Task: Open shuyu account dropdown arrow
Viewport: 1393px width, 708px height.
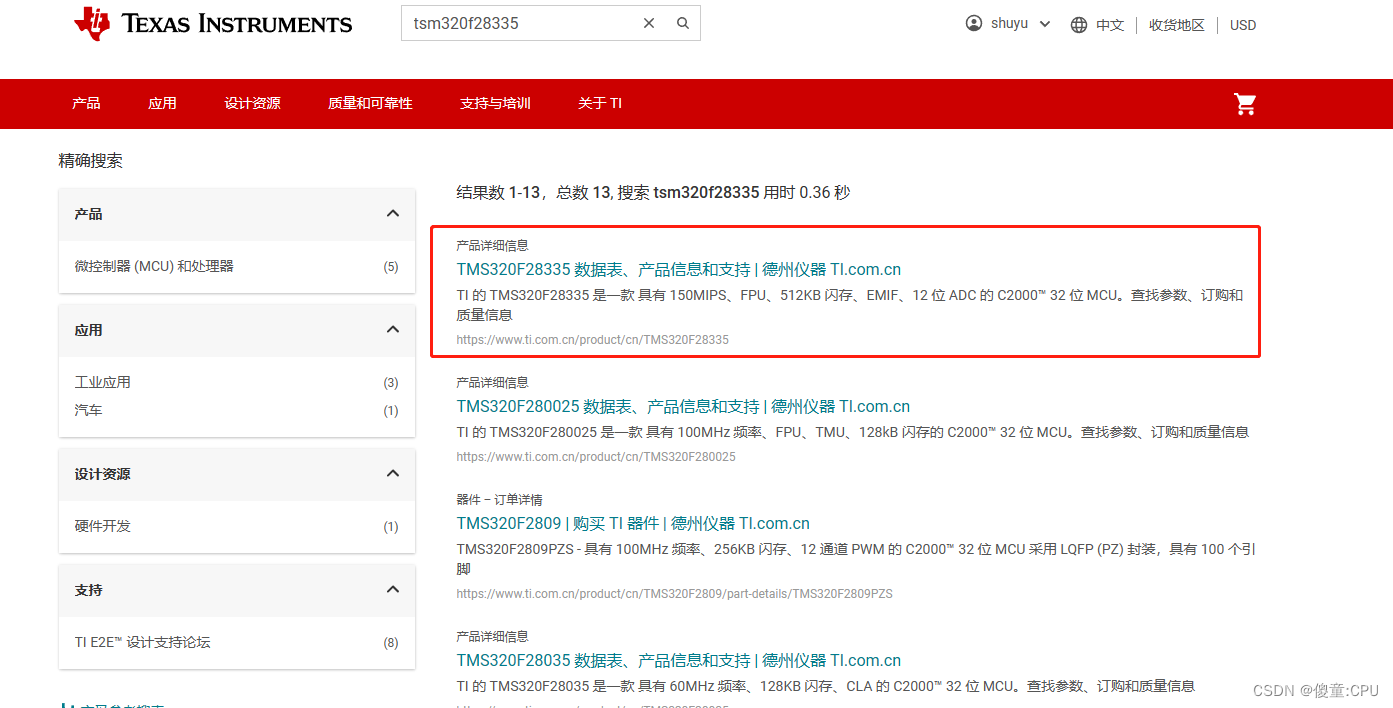Action: [x=1045, y=24]
